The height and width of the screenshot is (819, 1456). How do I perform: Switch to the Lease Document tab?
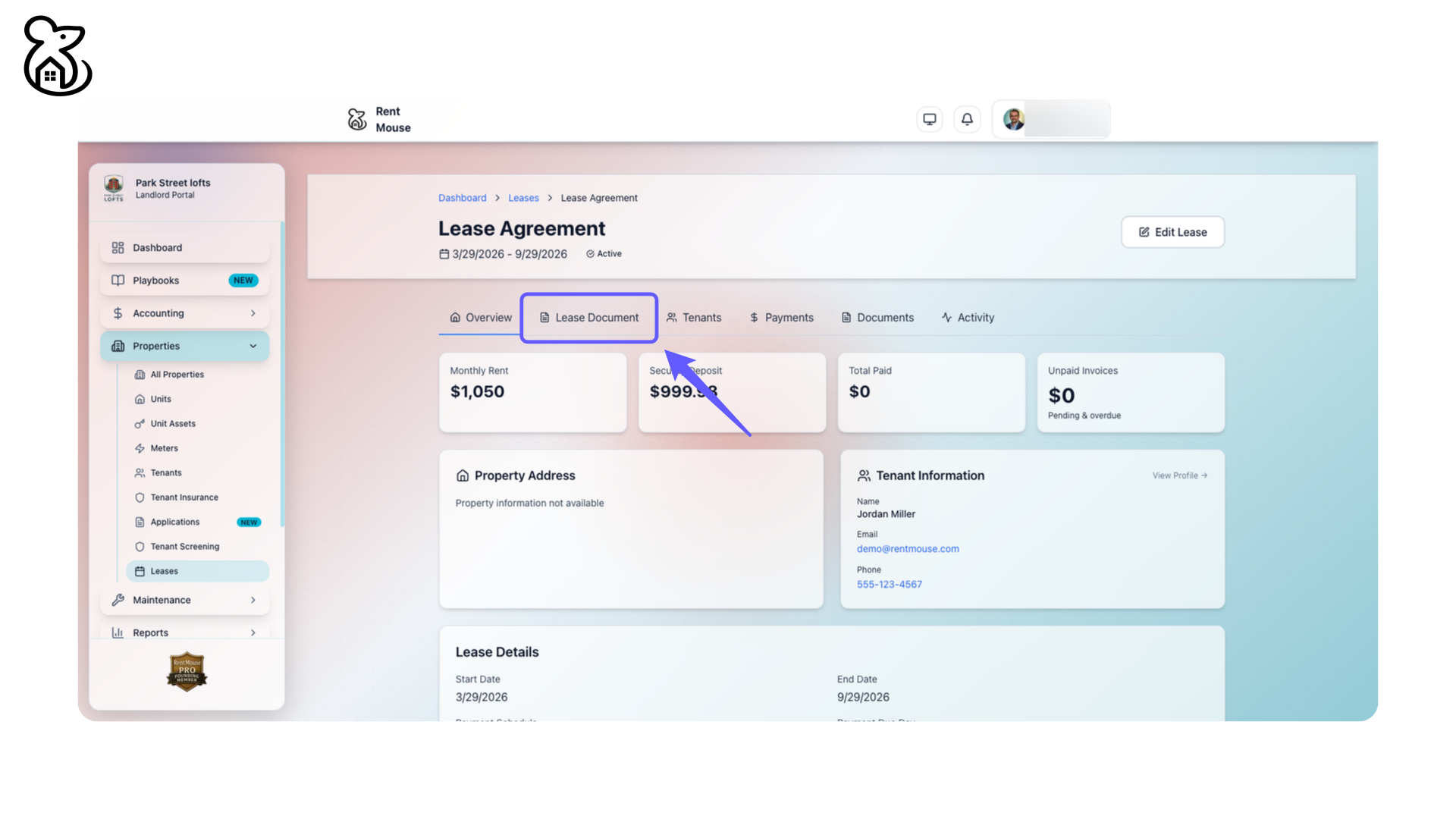pos(589,318)
